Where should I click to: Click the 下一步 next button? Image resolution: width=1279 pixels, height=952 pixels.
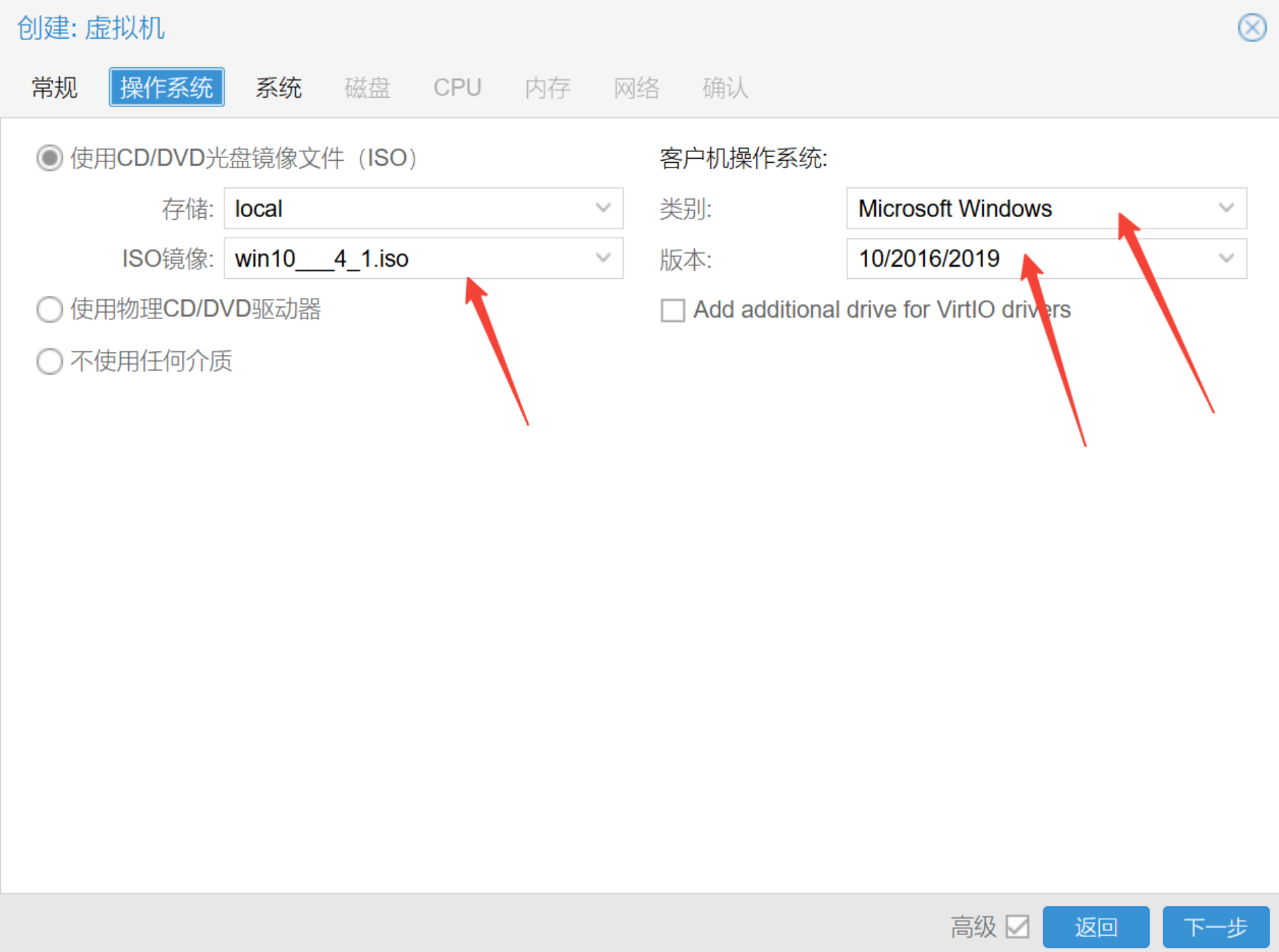[1215, 926]
